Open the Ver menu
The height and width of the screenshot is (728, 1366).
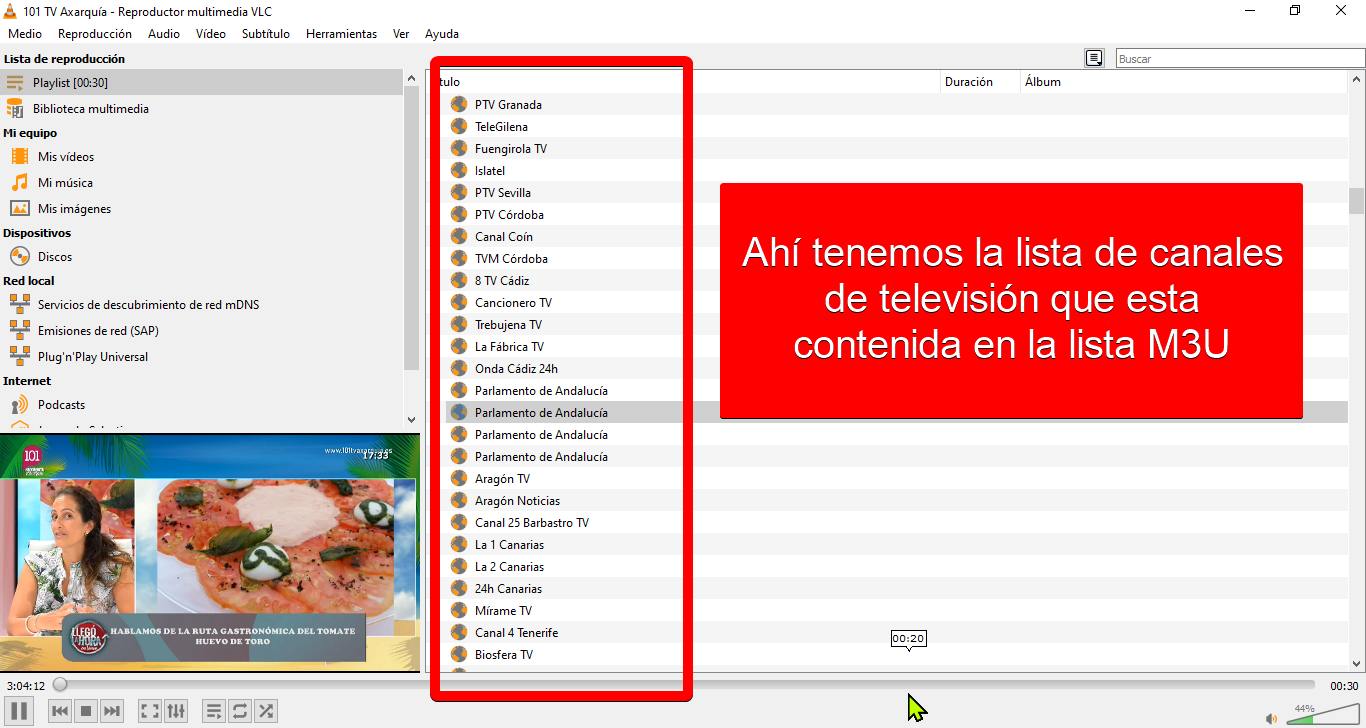pyautogui.click(x=401, y=33)
